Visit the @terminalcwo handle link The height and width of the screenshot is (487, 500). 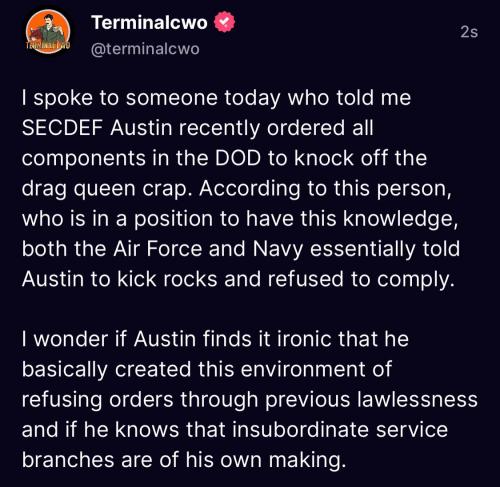coord(145,49)
